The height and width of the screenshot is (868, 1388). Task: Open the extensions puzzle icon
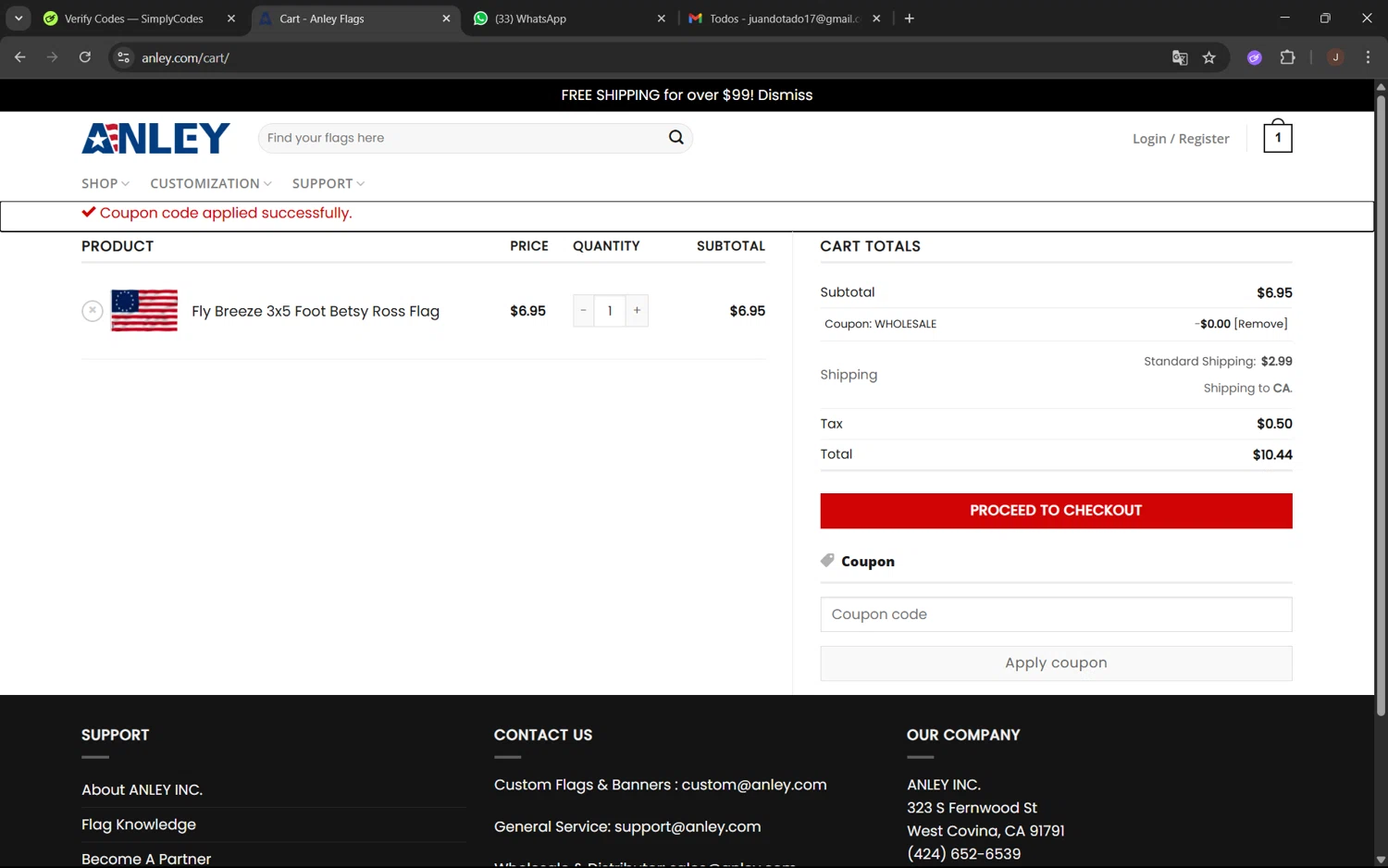(x=1287, y=57)
